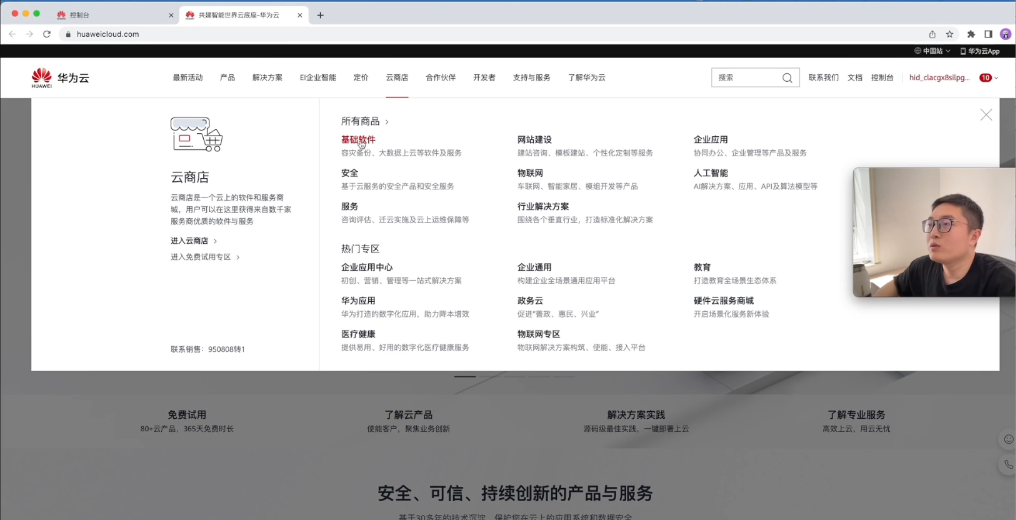Open the 服务 category
Image resolution: width=1016 pixels, height=520 pixels.
click(x=350, y=207)
